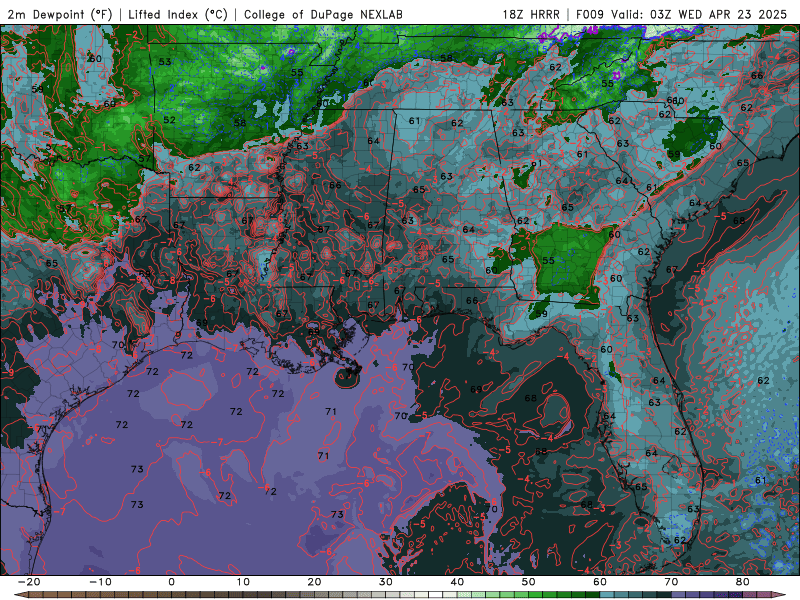Click the -20 label on the color scale

29,582
